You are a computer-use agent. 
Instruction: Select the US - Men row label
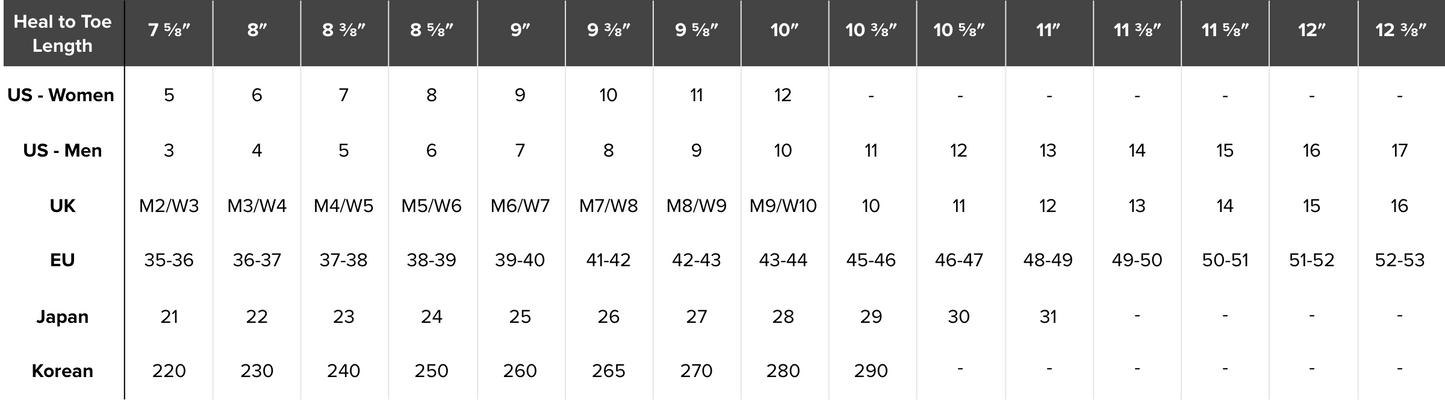click(x=62, y=151)
